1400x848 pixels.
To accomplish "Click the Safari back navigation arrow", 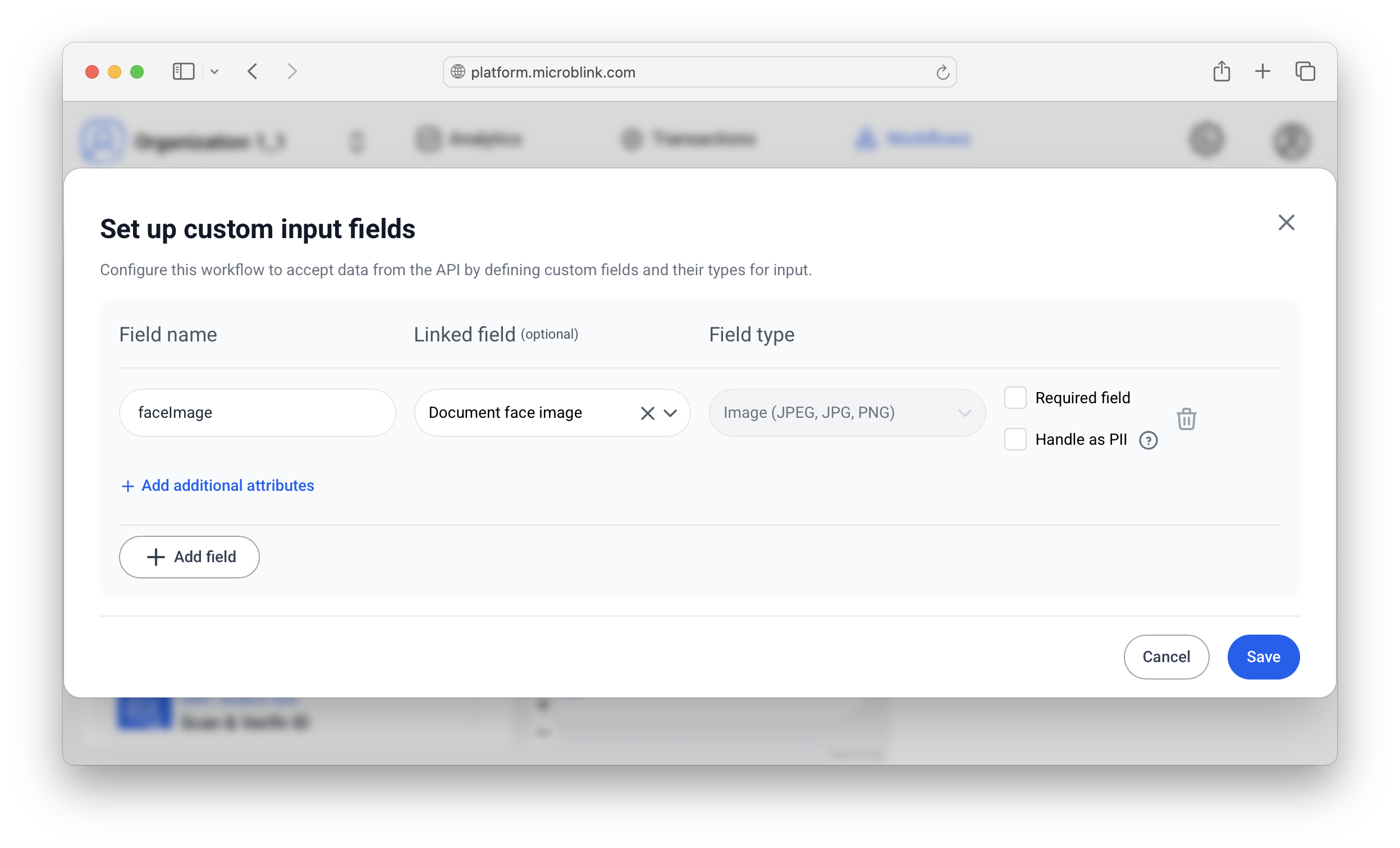I will click(253, 72).
